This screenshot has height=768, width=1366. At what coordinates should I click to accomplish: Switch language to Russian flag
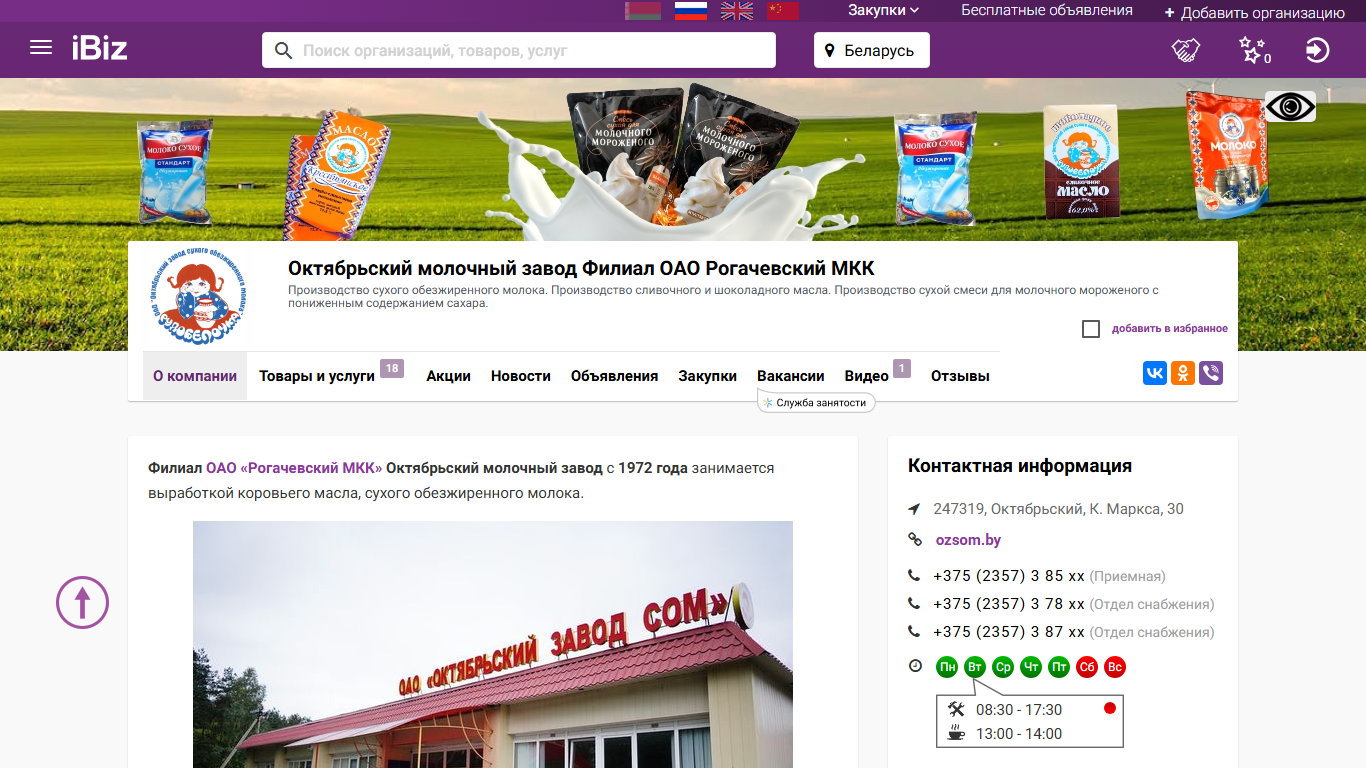(x=690, y=10)
